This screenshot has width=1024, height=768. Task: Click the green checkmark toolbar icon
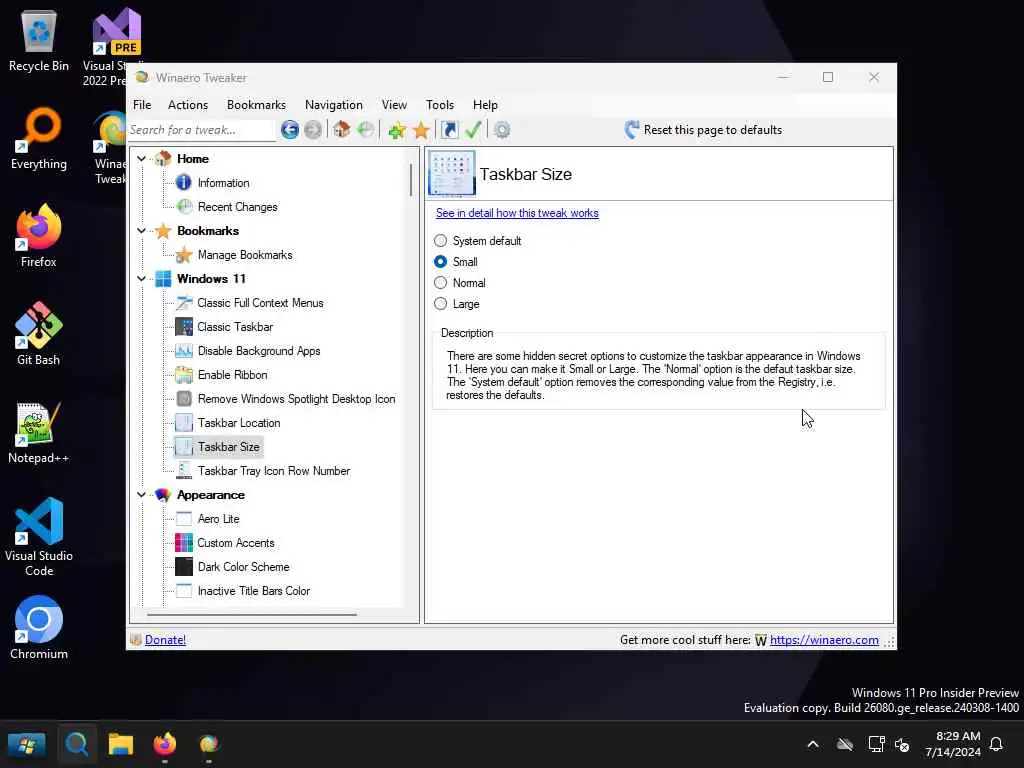point(473,129)
